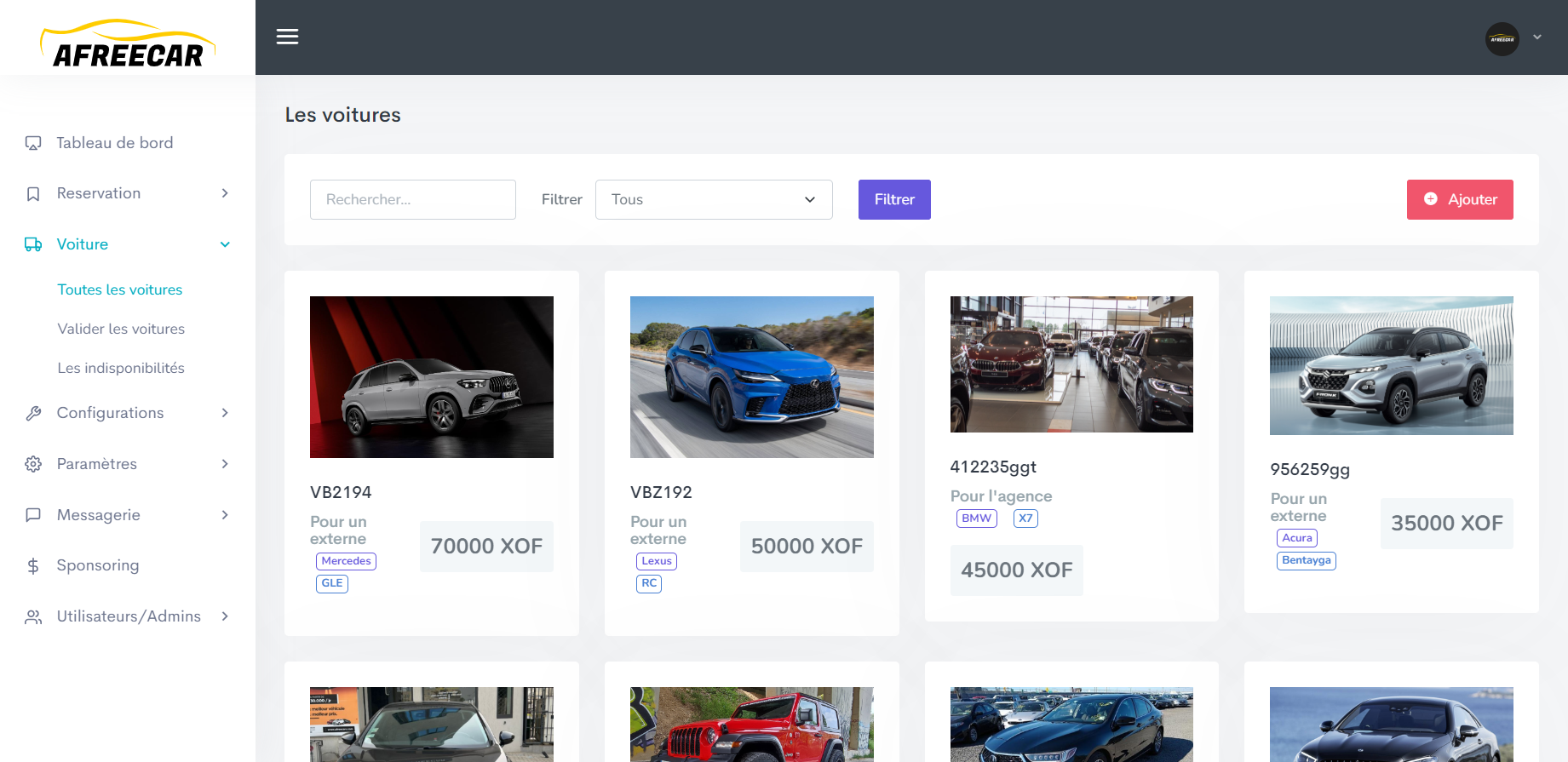Click the Utilisateurs/Admins people icon

pyautogui.click(x=33, y=616)
